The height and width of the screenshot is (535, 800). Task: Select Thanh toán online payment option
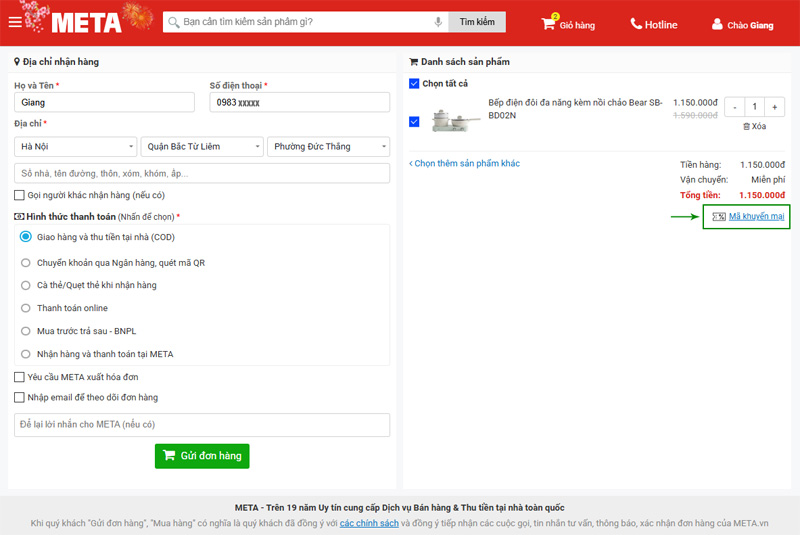26,308
